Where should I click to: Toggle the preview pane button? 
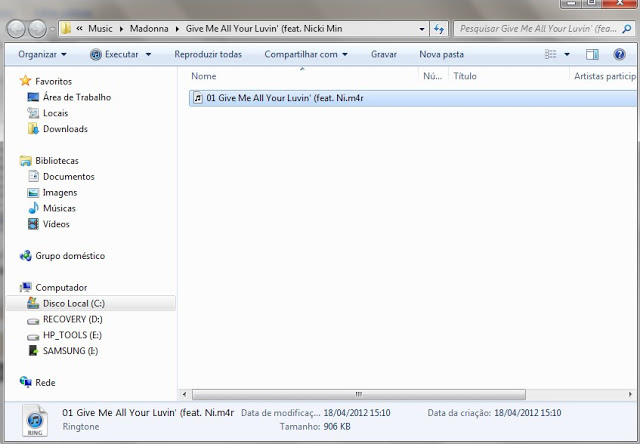tap(592, 54)
